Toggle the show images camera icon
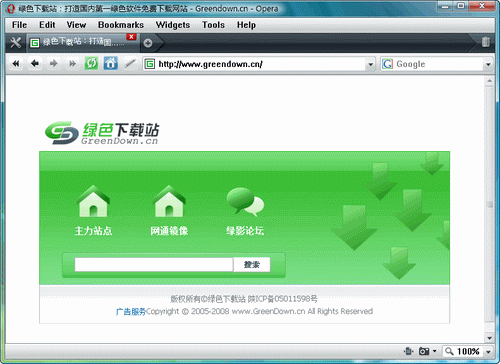This screenshot has height=364, width=500. coord(424,351)
